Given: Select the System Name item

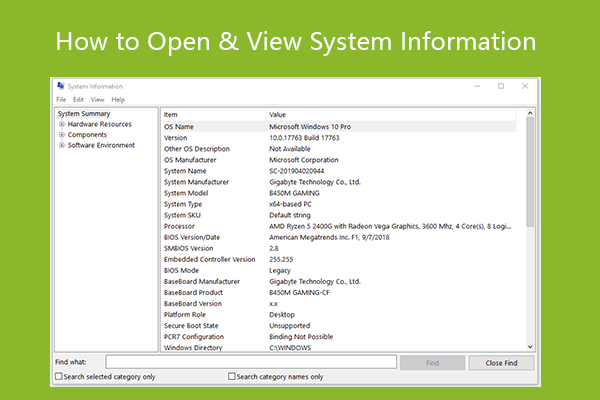Looking at the screenshot, I should pos(185,171).
